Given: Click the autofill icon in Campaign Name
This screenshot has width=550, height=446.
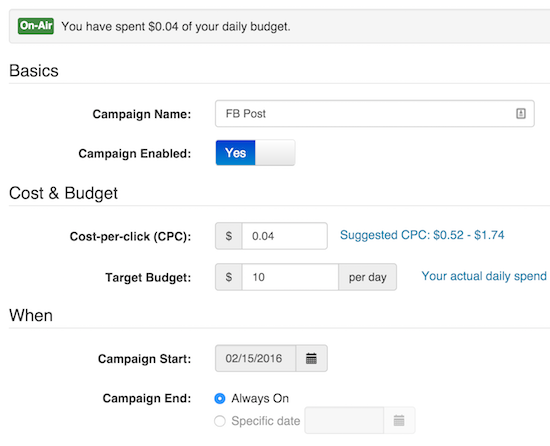Looking at the screenshot, I should click(521, 114).
